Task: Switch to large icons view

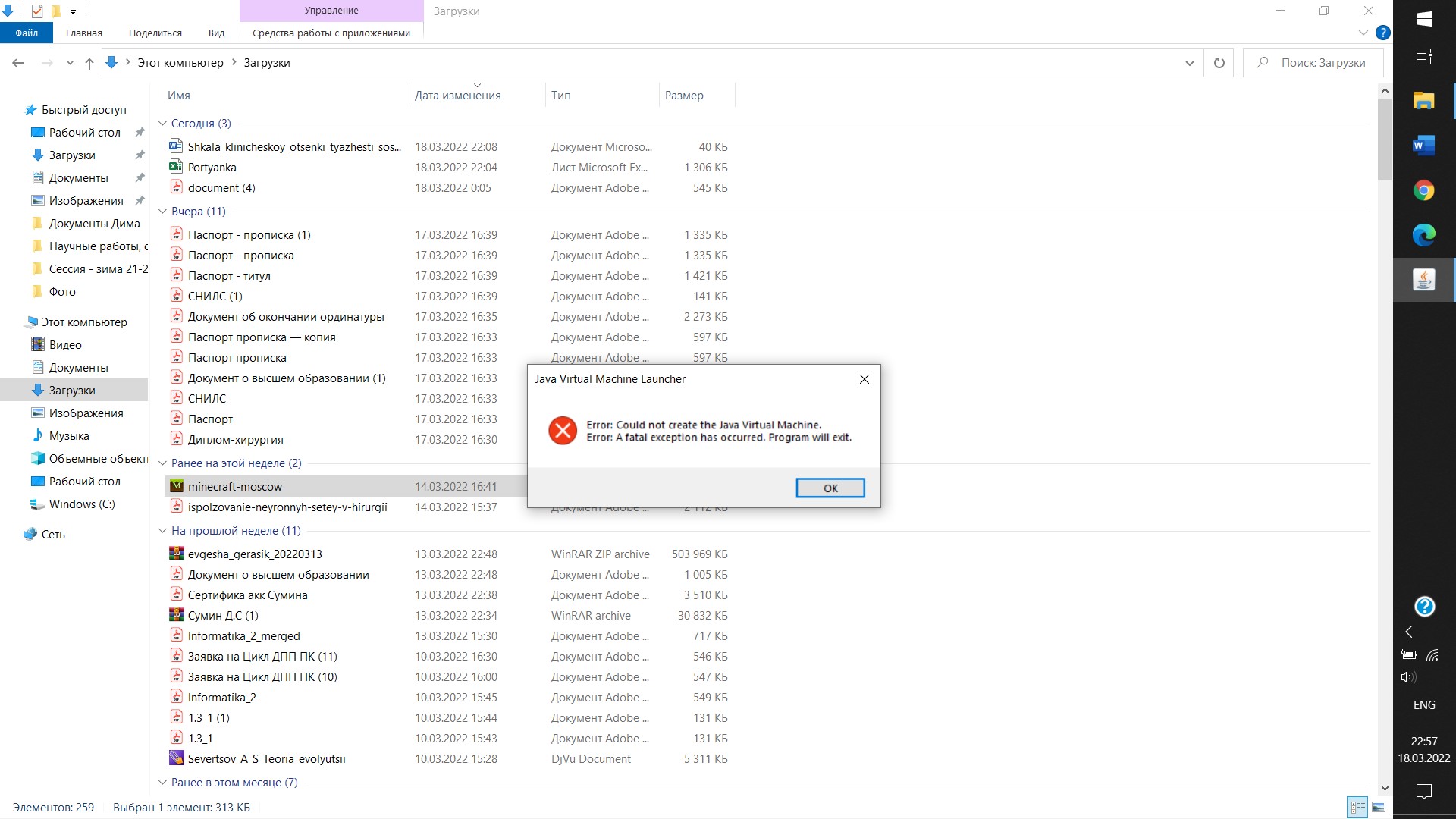Action: 1379,807
